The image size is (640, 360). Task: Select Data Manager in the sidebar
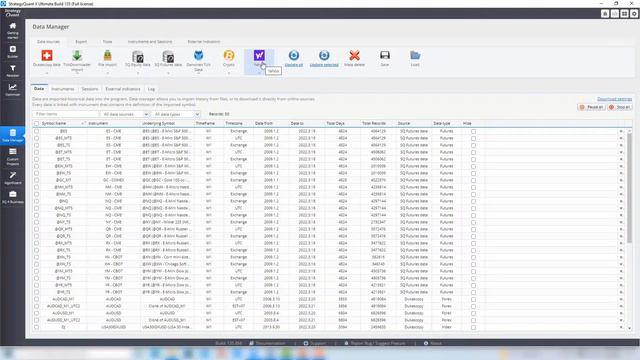click(x=13, y=135)
